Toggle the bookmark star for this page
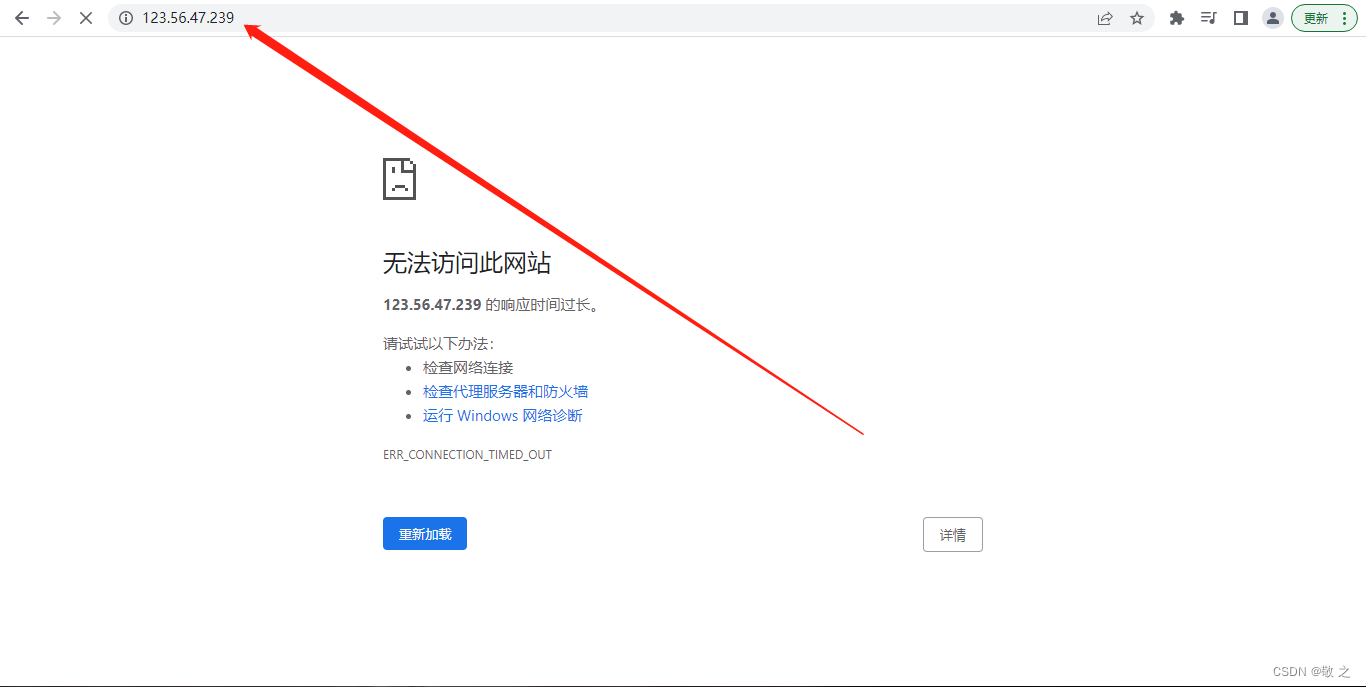 tap(1139, 17)
